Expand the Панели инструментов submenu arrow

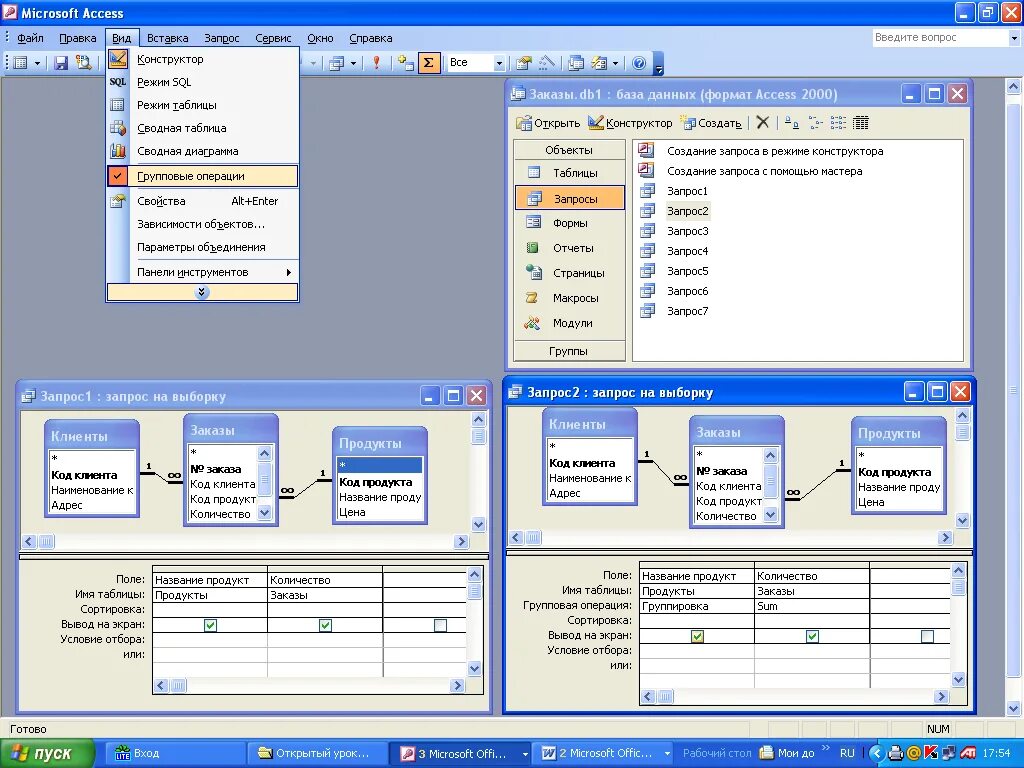(289, 272)
